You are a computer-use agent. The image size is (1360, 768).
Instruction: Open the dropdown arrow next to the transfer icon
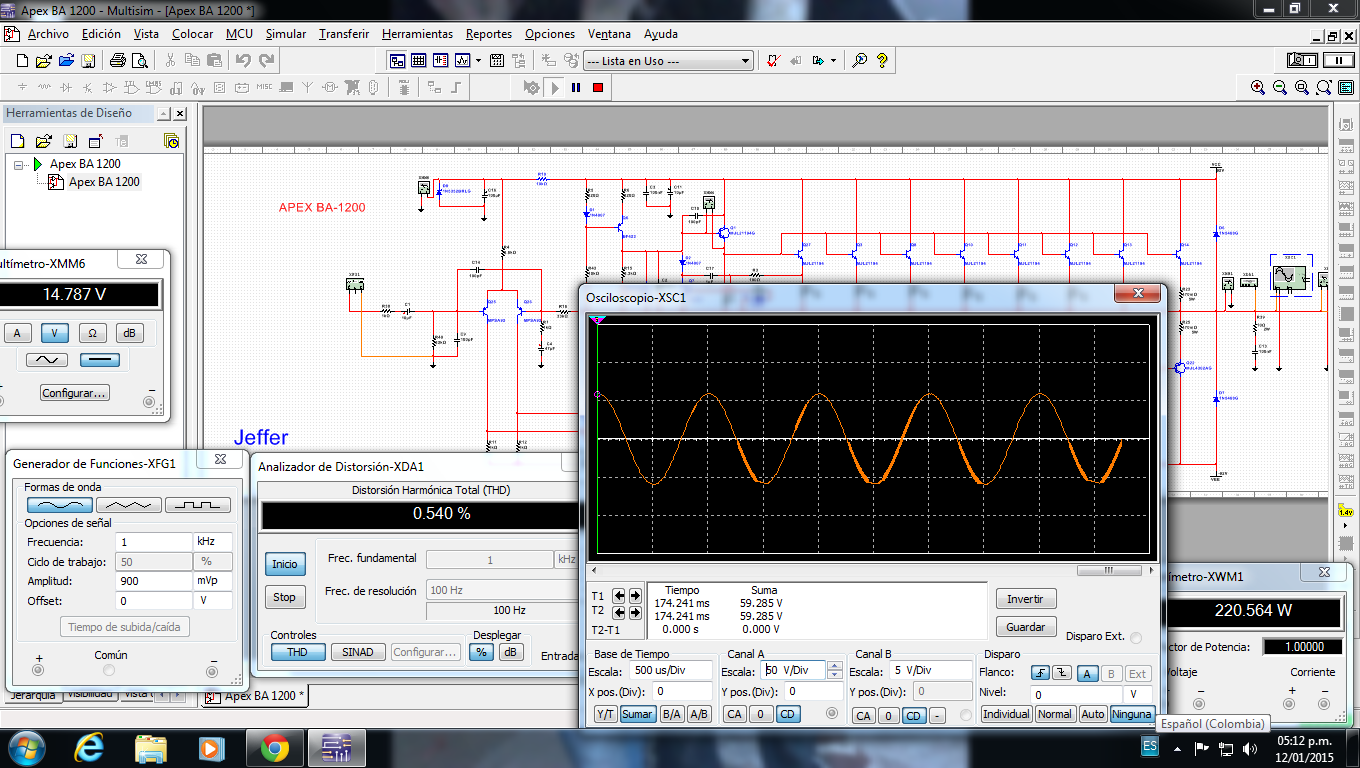[833, 60]
